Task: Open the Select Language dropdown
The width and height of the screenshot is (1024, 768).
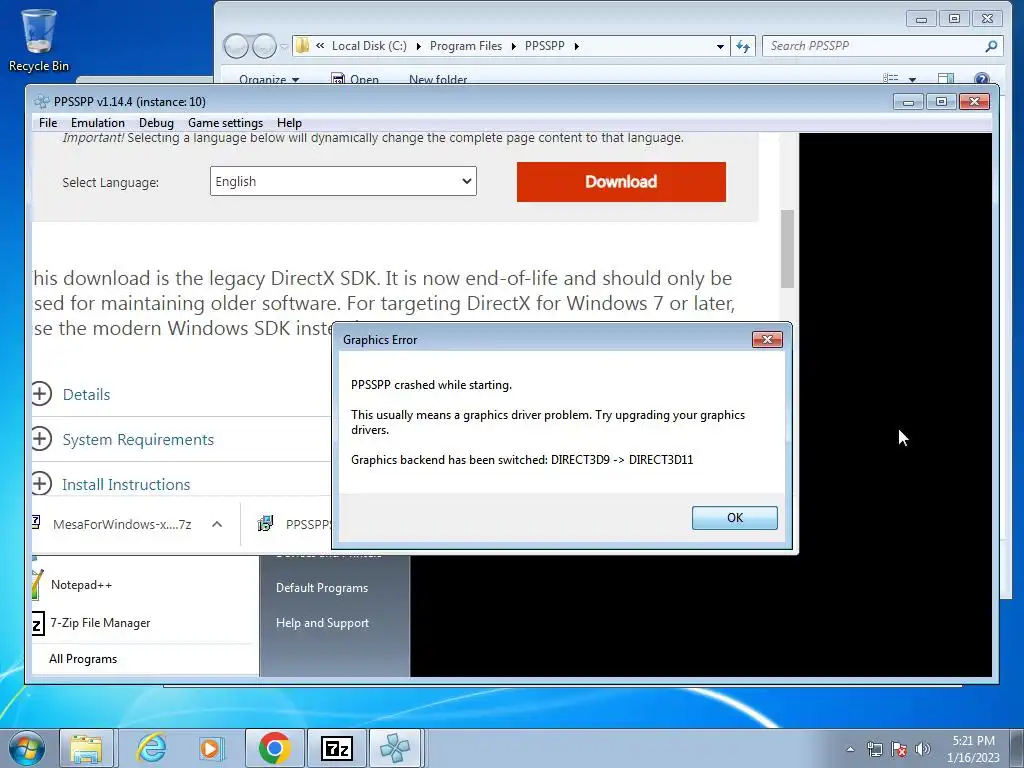Action: pyautogui.click(x=343, y=181)
